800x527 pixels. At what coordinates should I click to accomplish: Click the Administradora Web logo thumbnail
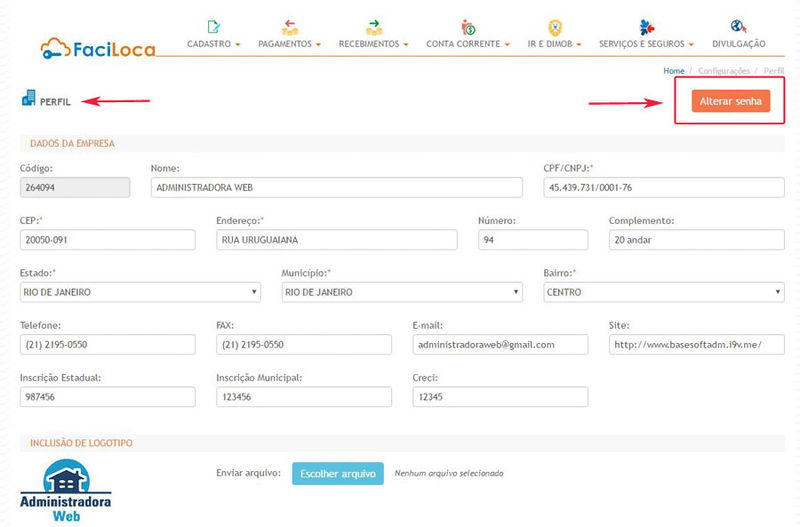tap(65, 492)
